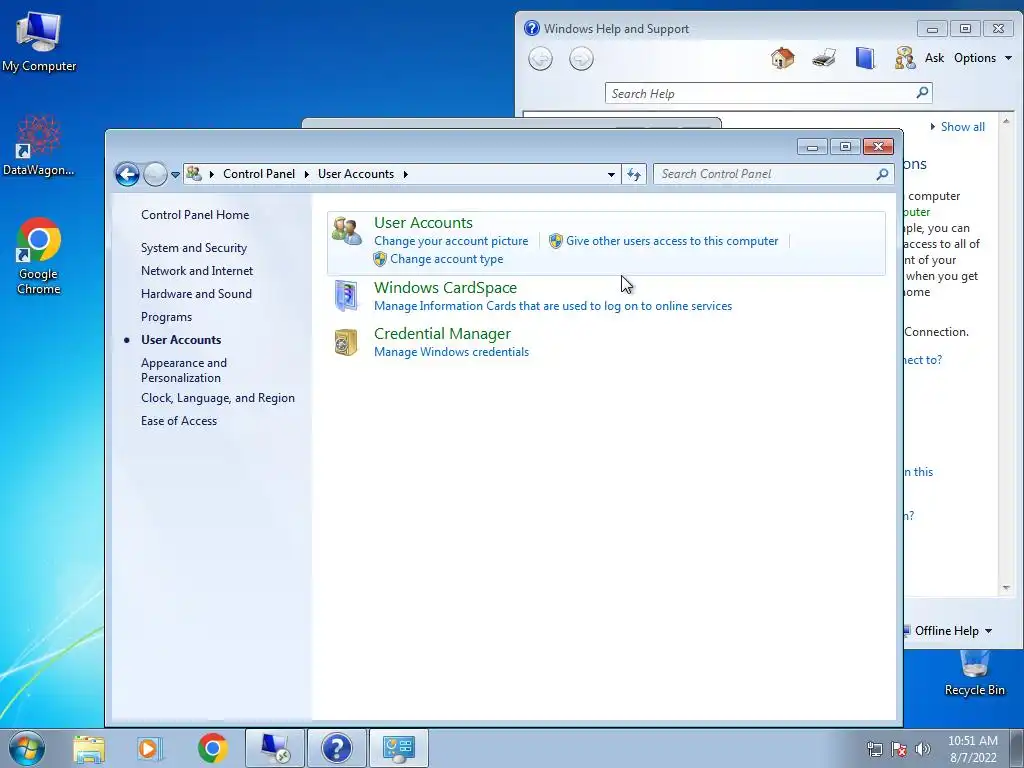Click the Help home icon
The image size is (1024, 768).
(782, 58)
